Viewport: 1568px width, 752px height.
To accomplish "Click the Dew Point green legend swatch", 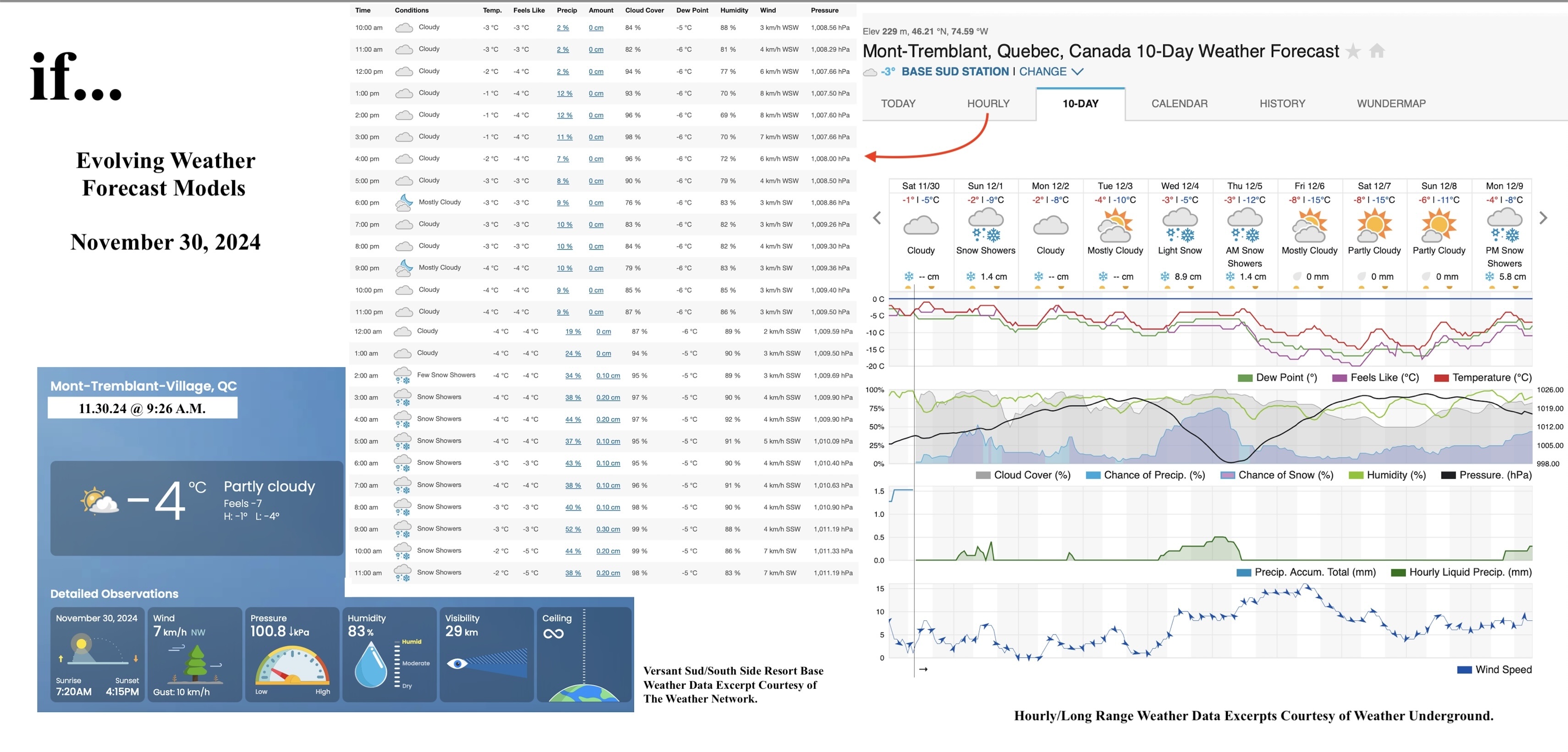I will click(x=1245, y=378).
